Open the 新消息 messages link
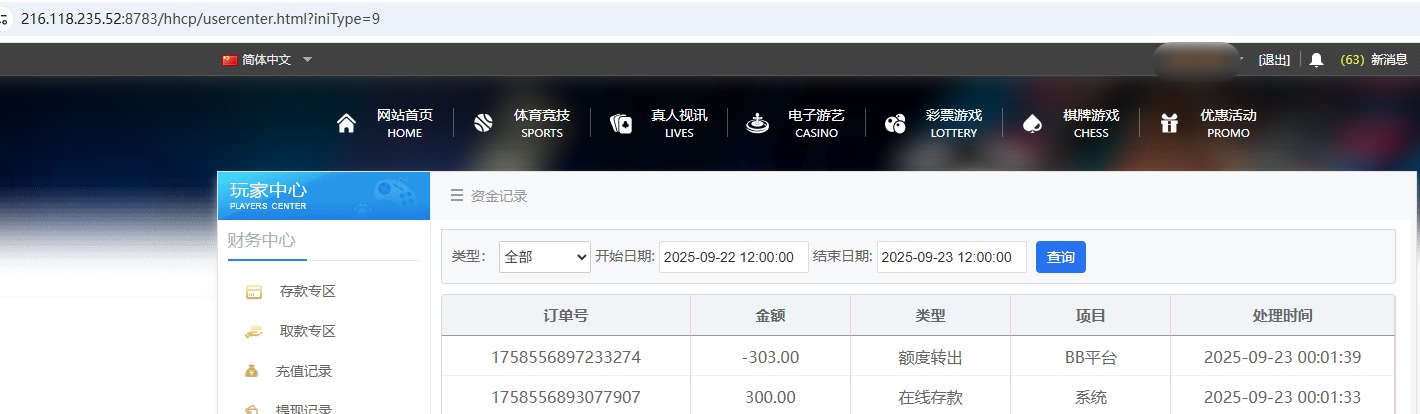This screenshot has width=1420, height=414. (x=1389, y=60)
